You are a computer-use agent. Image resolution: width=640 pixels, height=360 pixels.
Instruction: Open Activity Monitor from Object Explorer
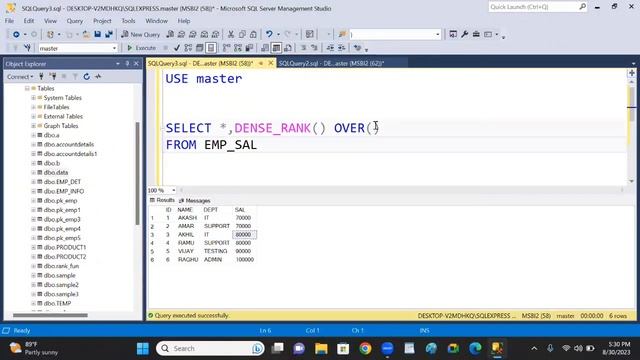coord(98,76)
